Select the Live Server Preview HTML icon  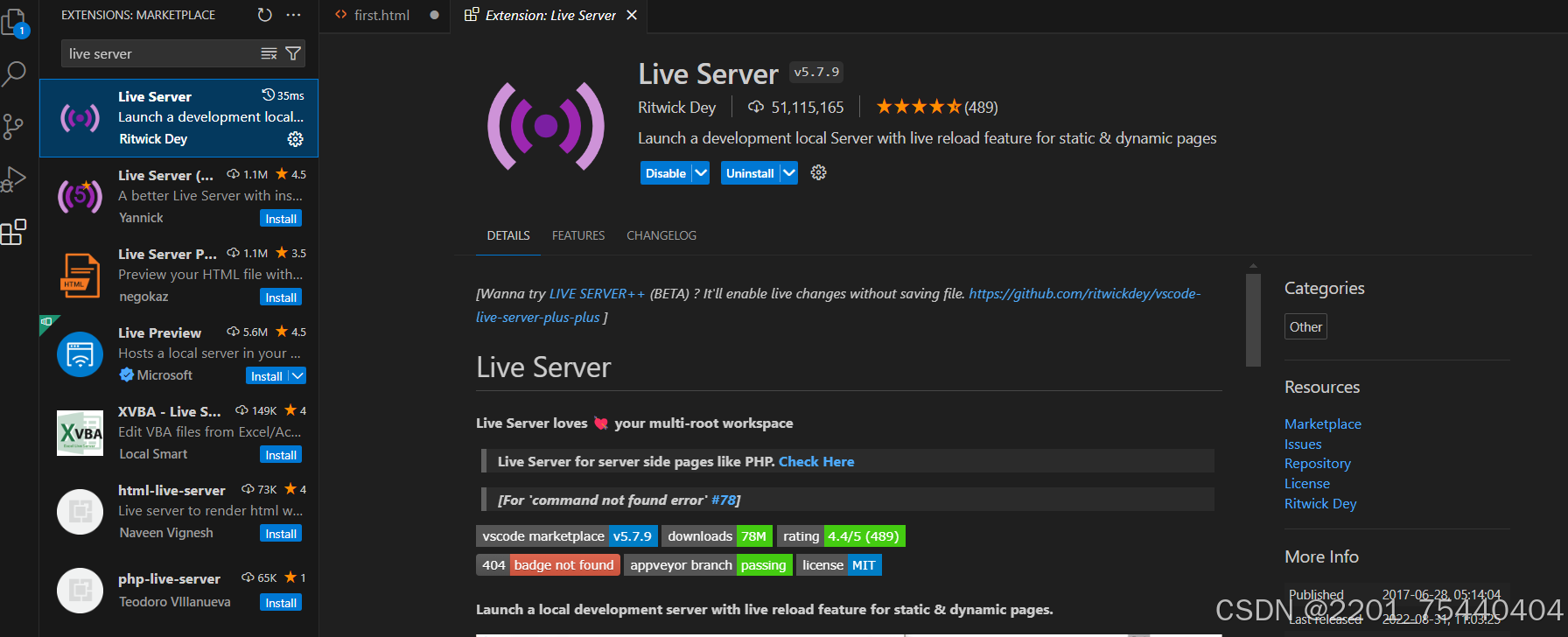[80, 275]
